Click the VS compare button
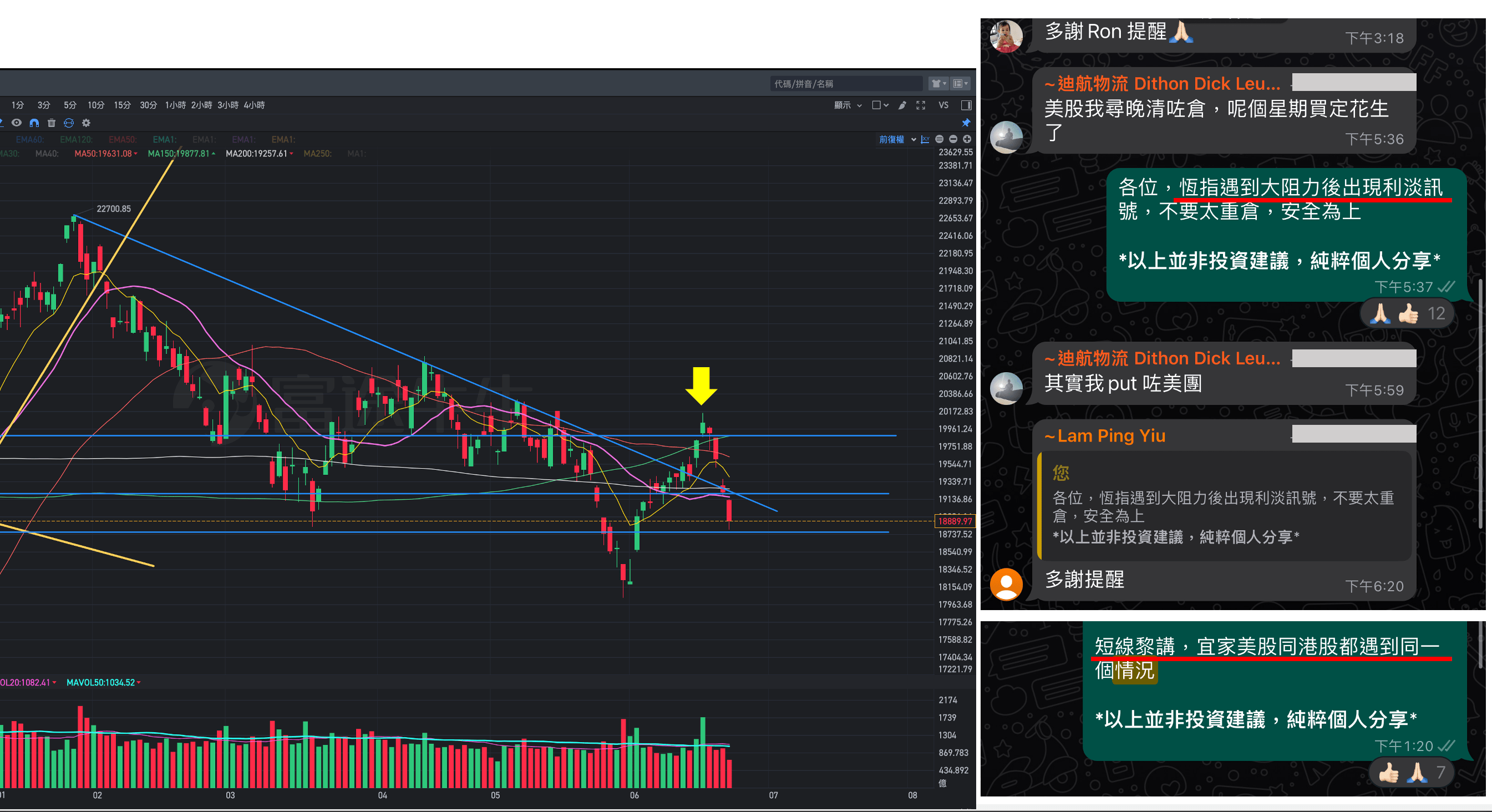The width and height of the screenshot is (1492, 812). pyautogui.click(x=943, y=105)
